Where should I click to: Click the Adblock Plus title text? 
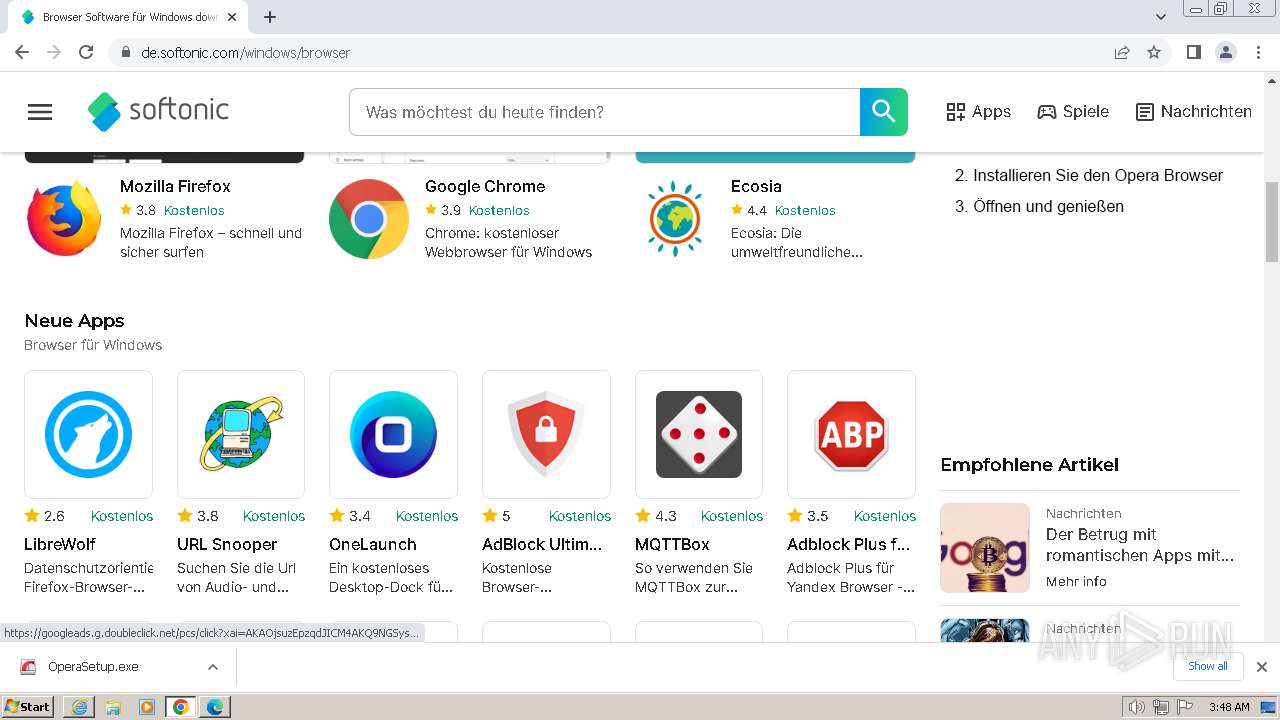click(x=849, y=544)
